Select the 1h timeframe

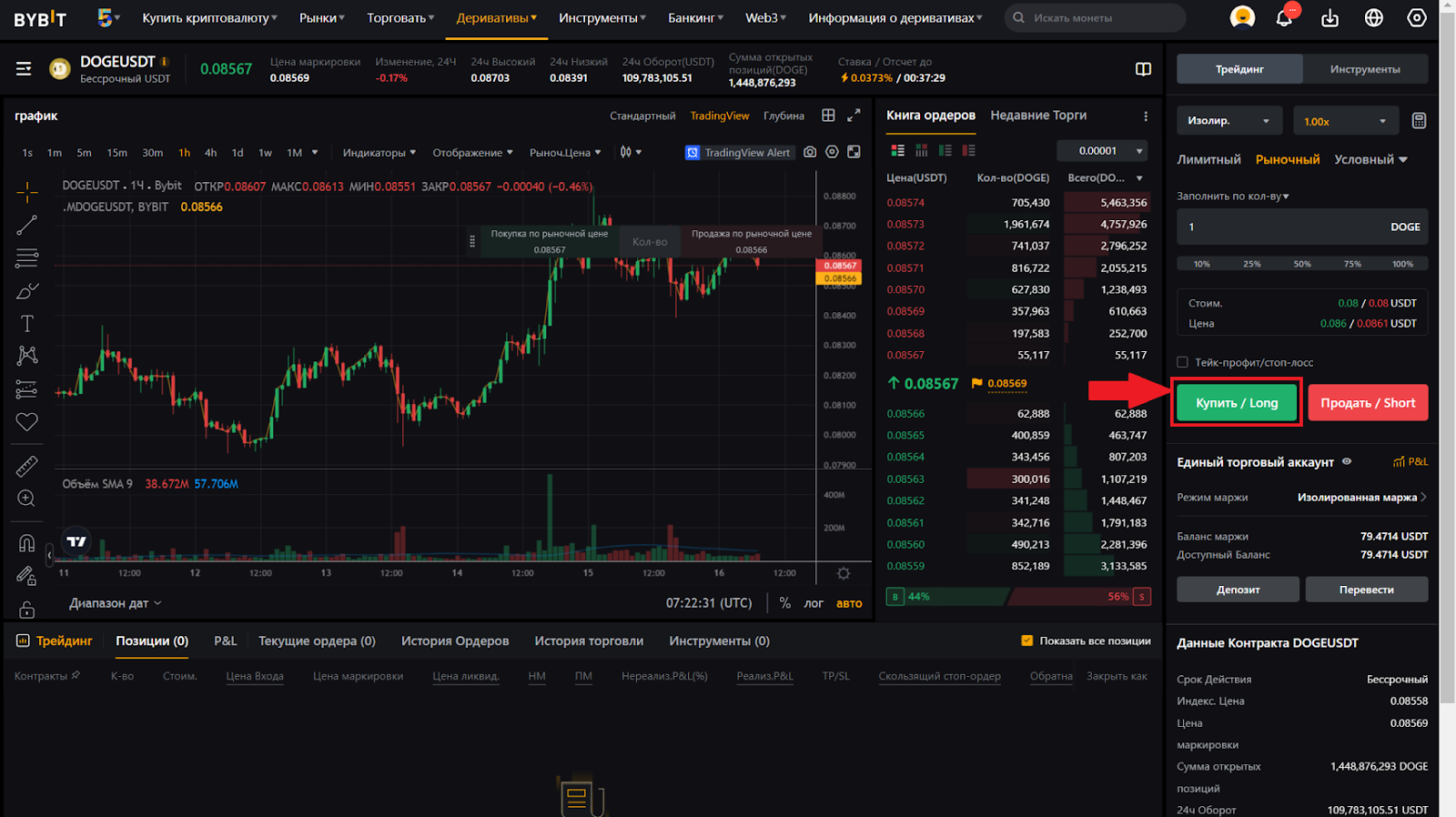coord(184,153)
